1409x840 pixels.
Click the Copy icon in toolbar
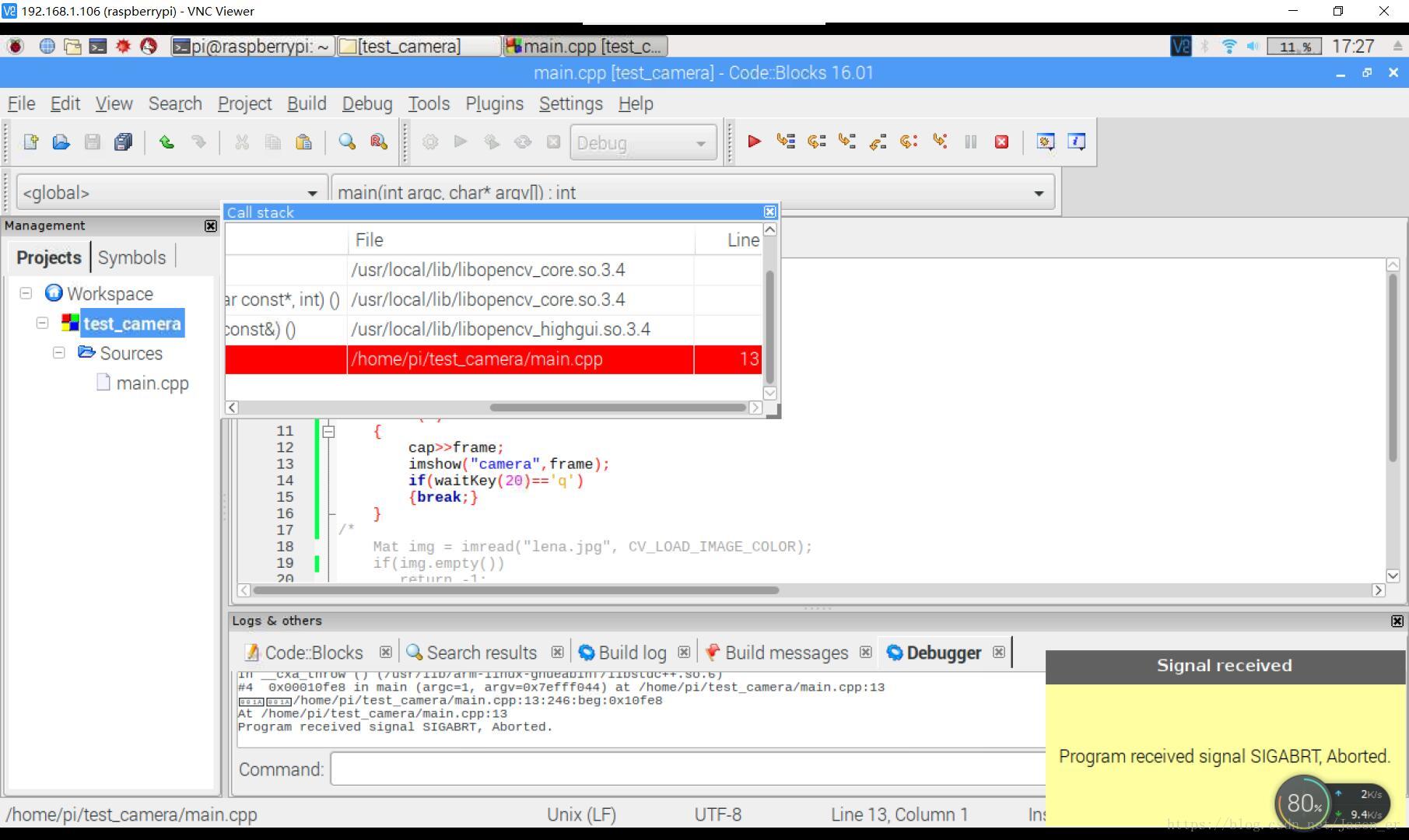273,142
